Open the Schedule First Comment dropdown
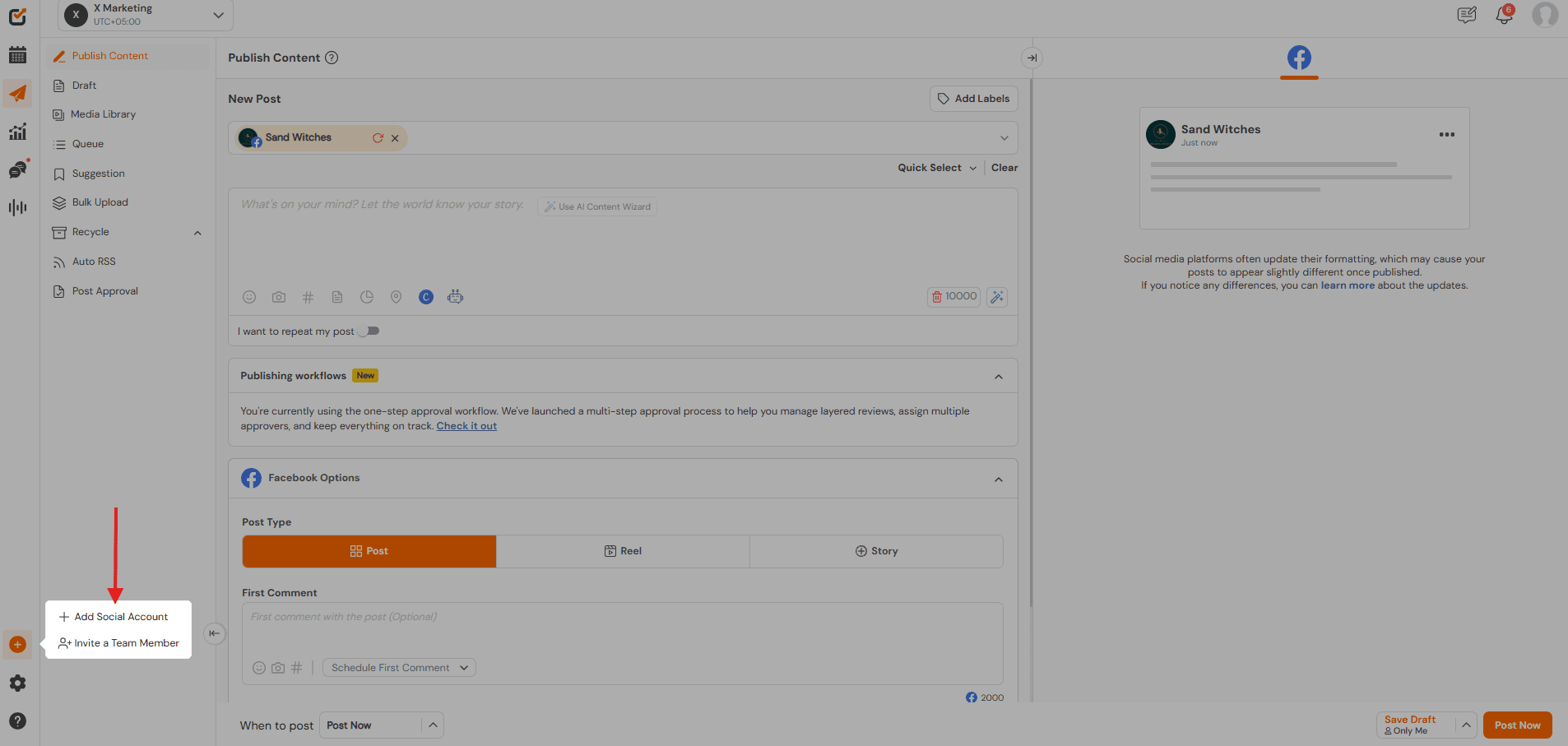The height and width of the screenshot is (746, 1568). (x=398, y=667)
